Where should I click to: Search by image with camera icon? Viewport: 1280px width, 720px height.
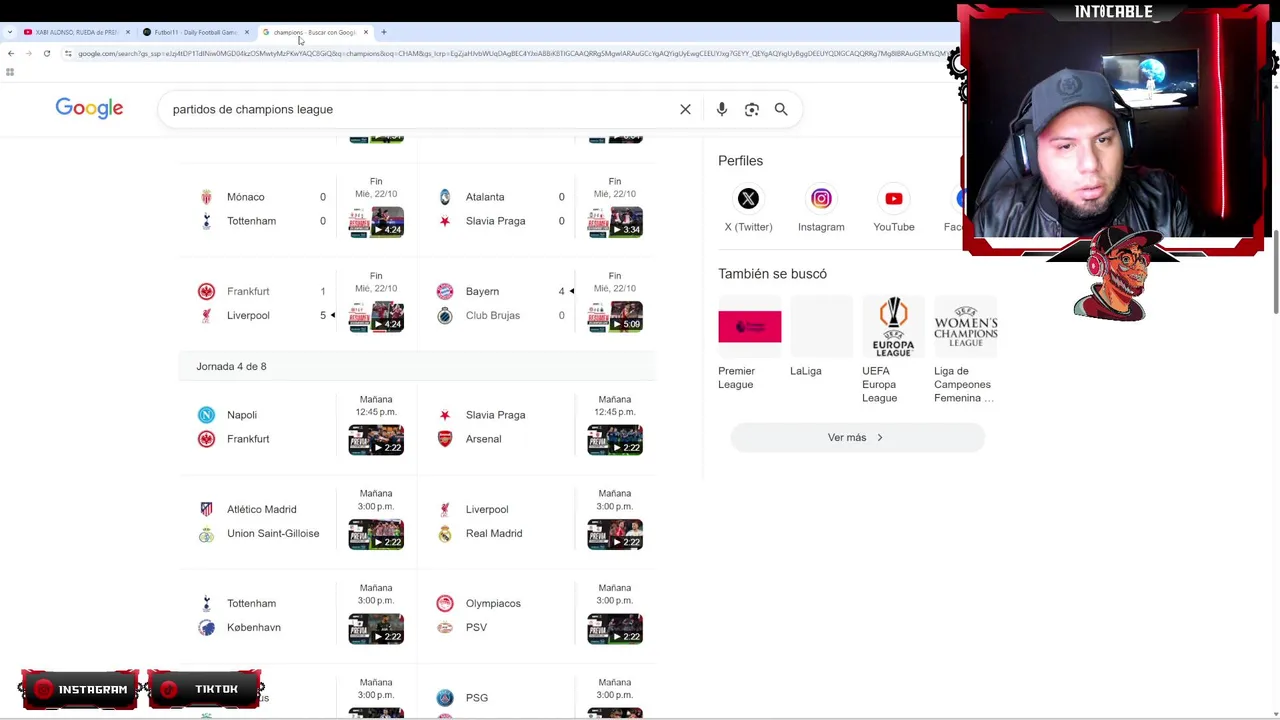pos(752,109)
